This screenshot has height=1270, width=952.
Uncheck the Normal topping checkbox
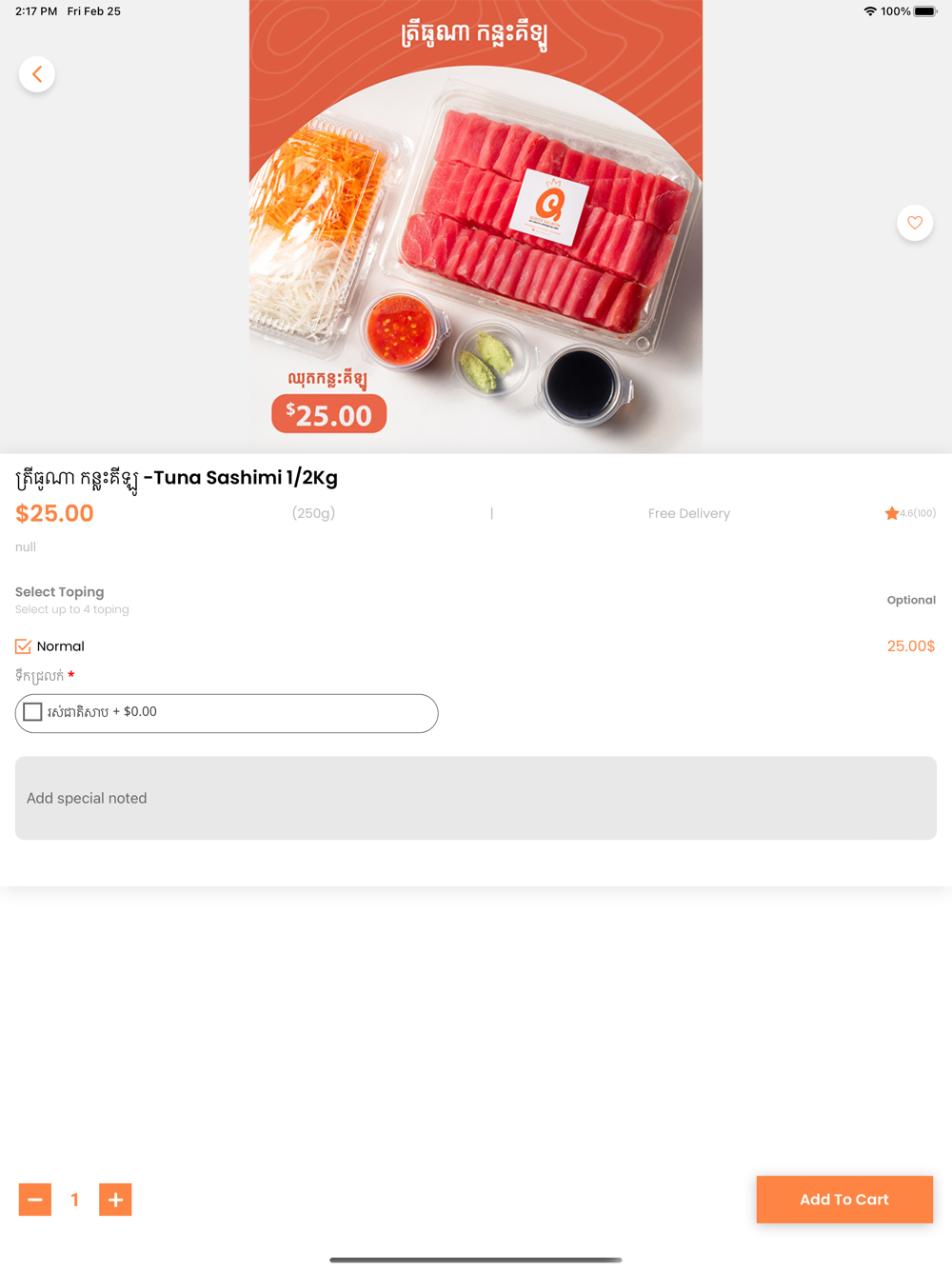[x=24, y=646]
